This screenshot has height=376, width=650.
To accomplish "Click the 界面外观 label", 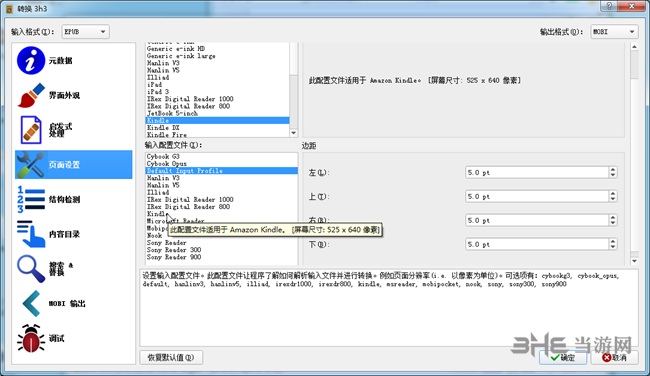I will coord(64,95).
